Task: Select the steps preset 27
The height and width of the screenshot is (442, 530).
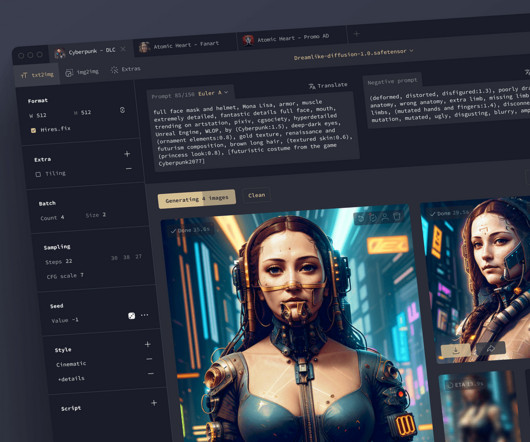Action: click(x=139, y=256)
